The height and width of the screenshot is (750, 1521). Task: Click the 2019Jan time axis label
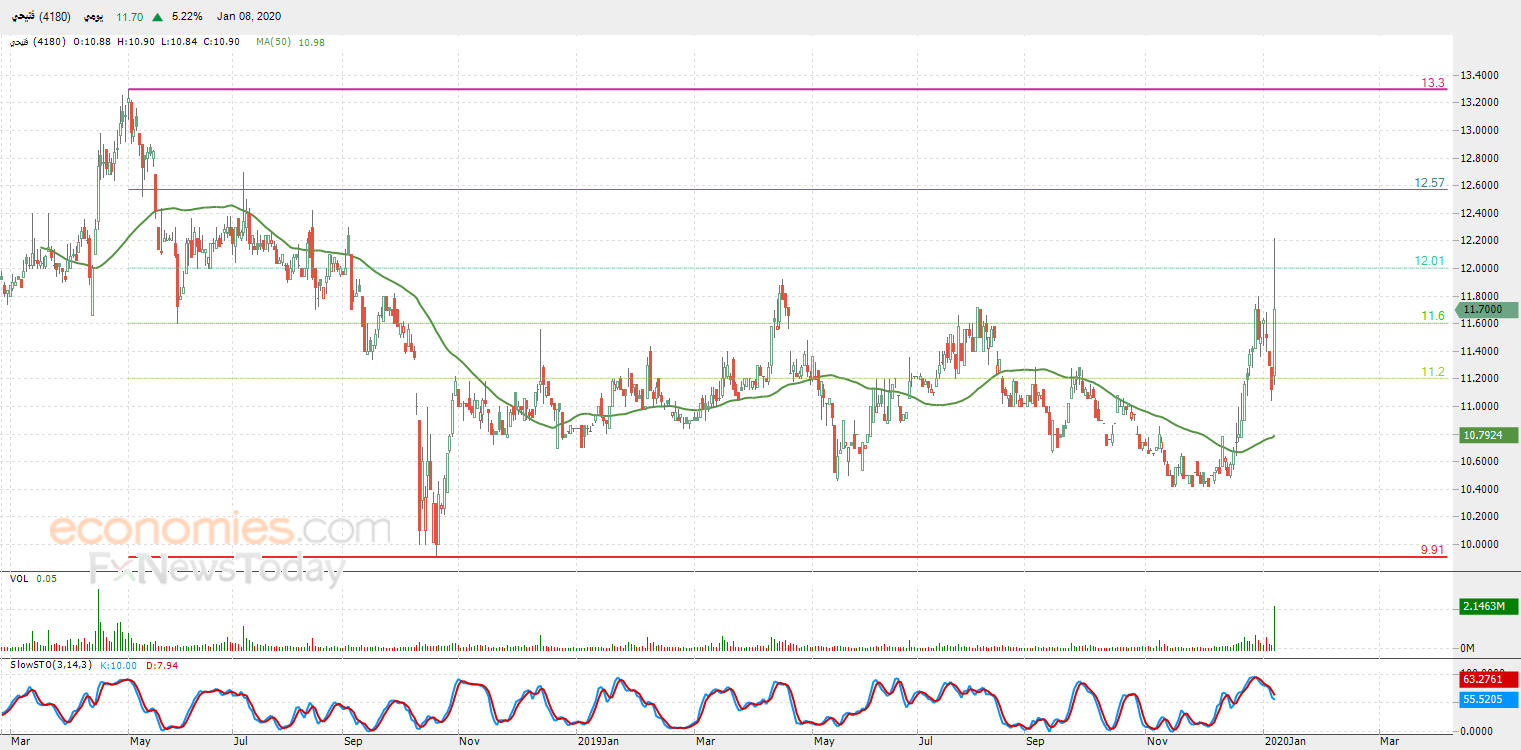coord(598,741)
